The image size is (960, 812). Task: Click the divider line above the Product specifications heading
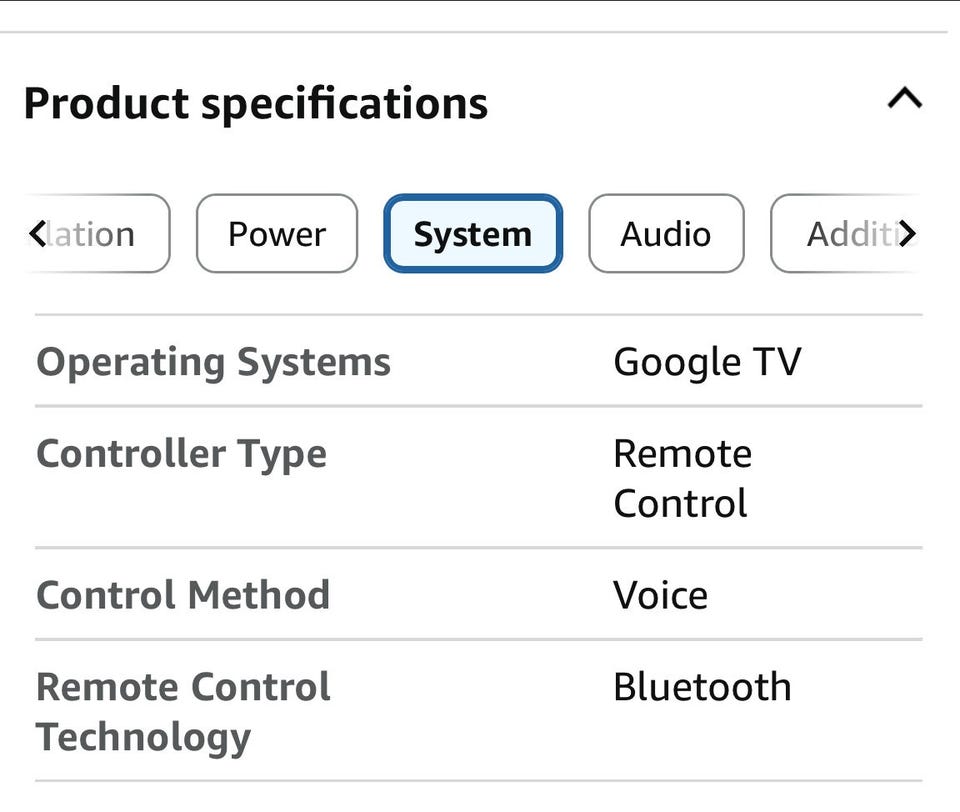point(480,32)
